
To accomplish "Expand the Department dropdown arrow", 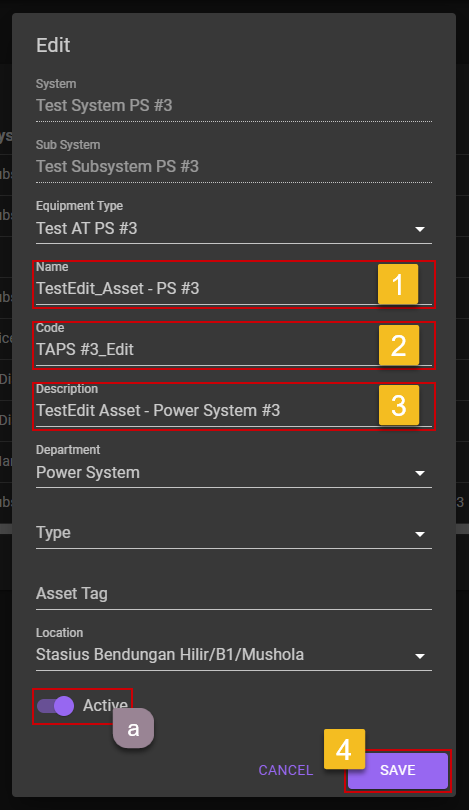I will pyautogui.click(x=420, y=473).
